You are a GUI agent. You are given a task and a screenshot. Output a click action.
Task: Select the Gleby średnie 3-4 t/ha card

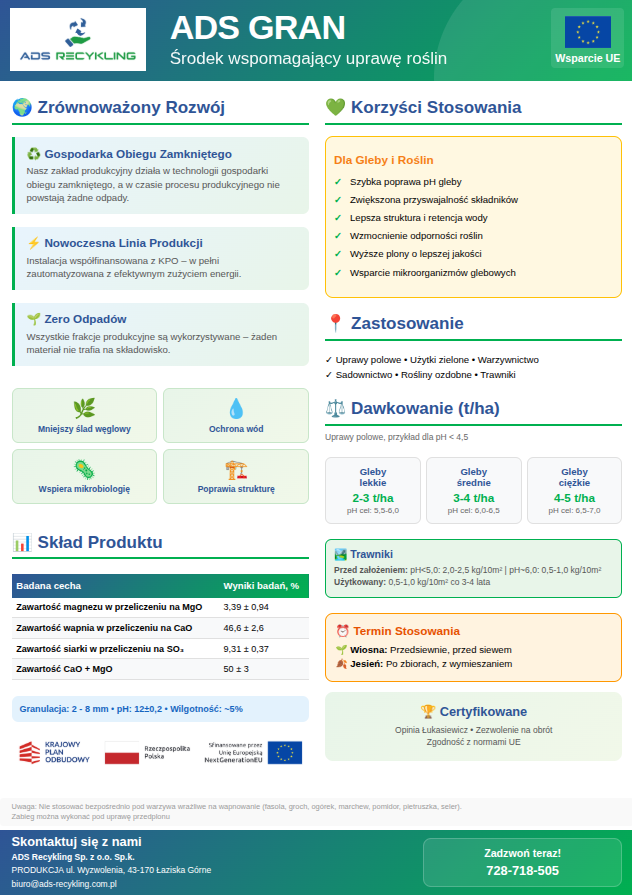click(x=474, y=490)
